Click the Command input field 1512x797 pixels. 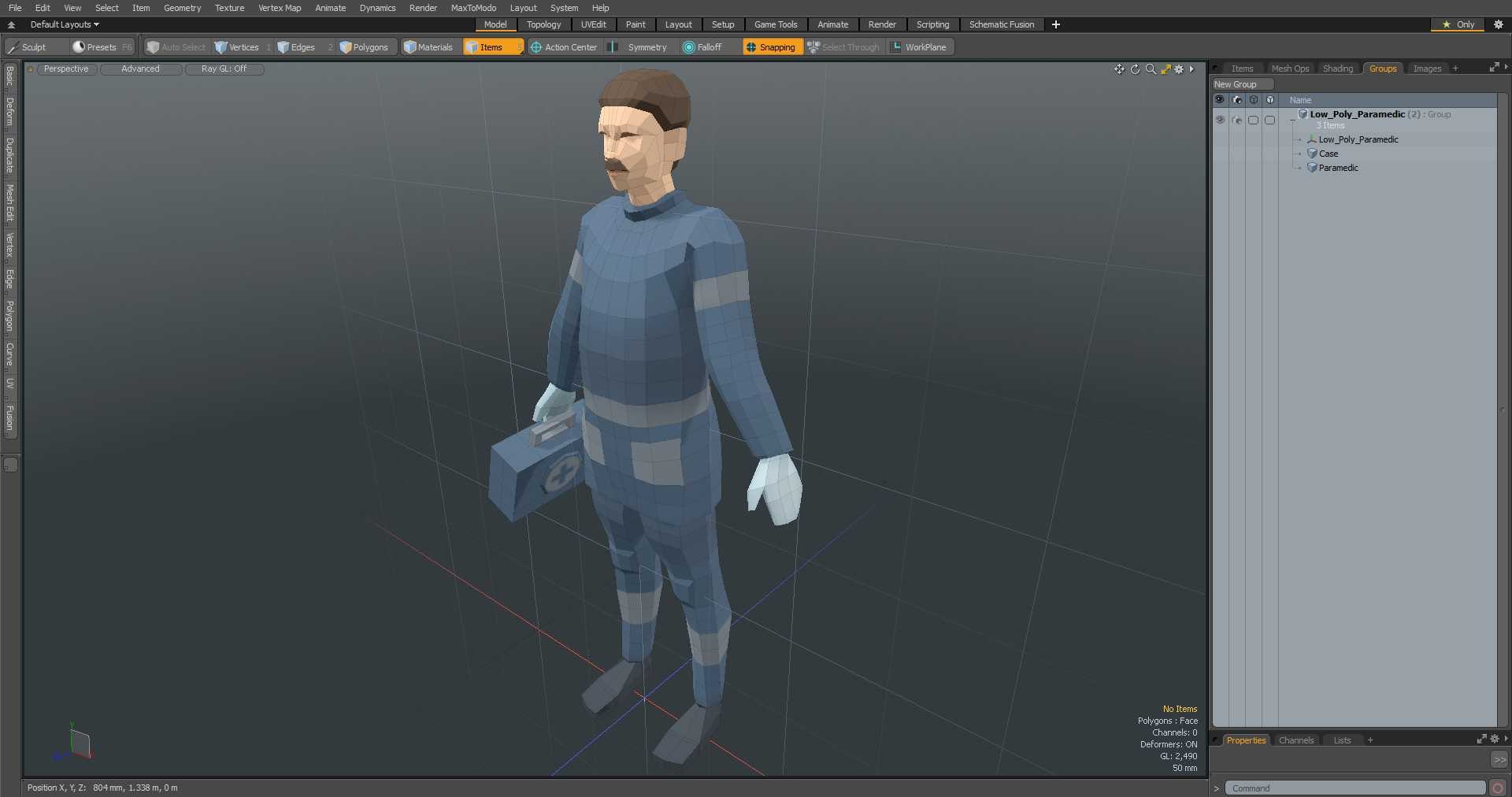pyautogui.click(x=1355, y=788)
